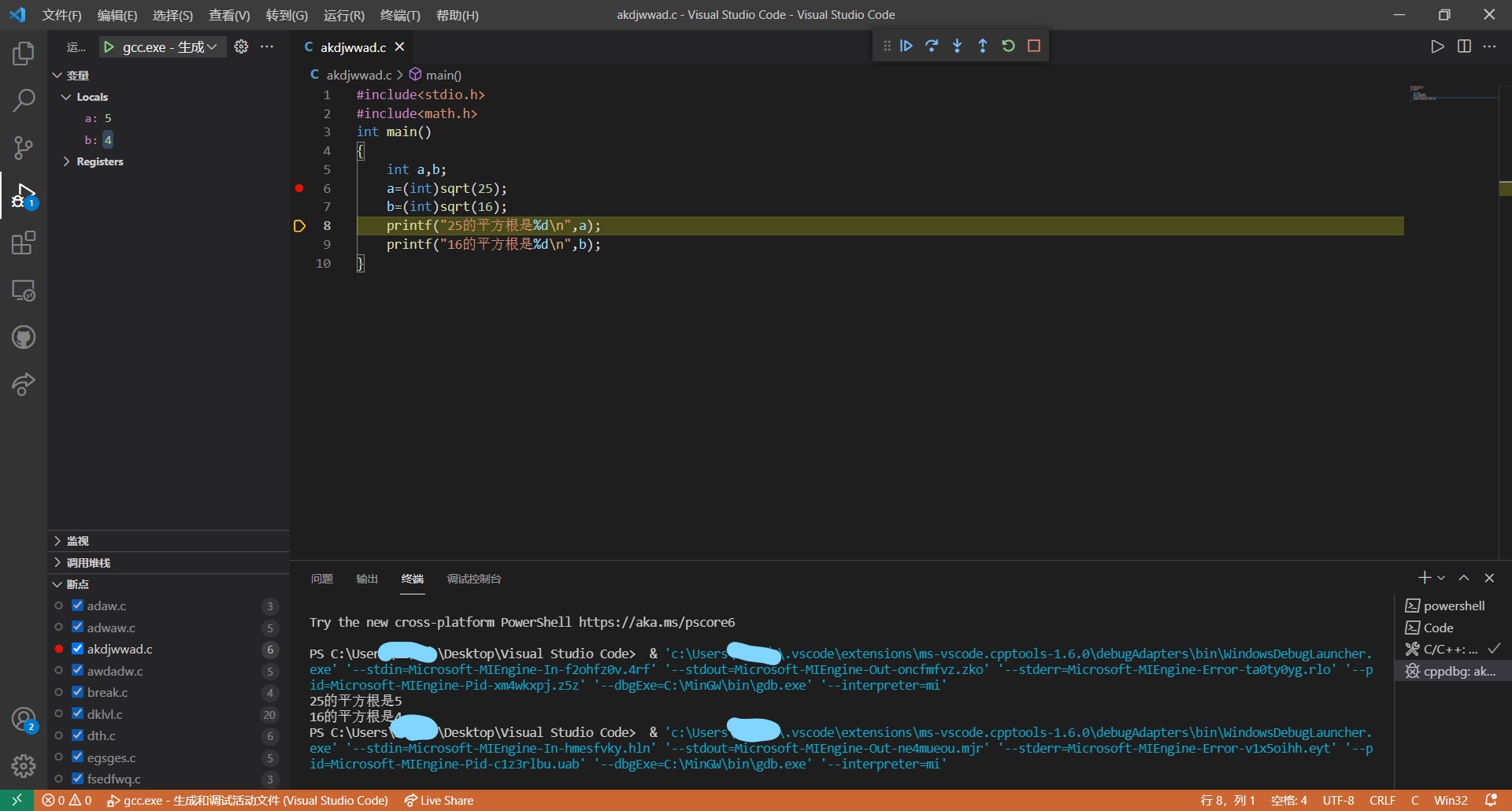Run code with editor play icon
The width and height of the screenshot is (1512, 811).
[1437, 46]
